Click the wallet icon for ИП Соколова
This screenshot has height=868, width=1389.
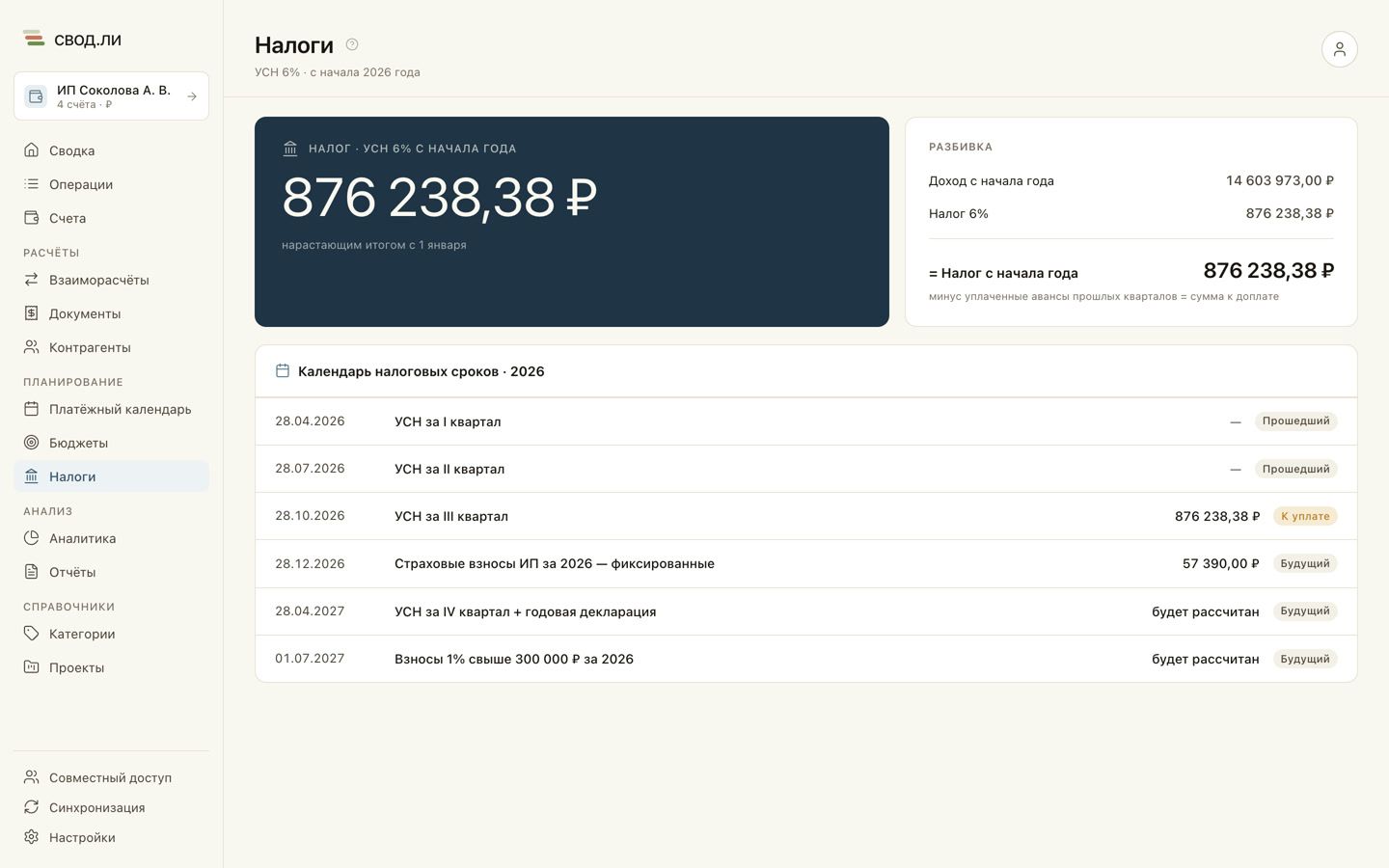[36, 96]
